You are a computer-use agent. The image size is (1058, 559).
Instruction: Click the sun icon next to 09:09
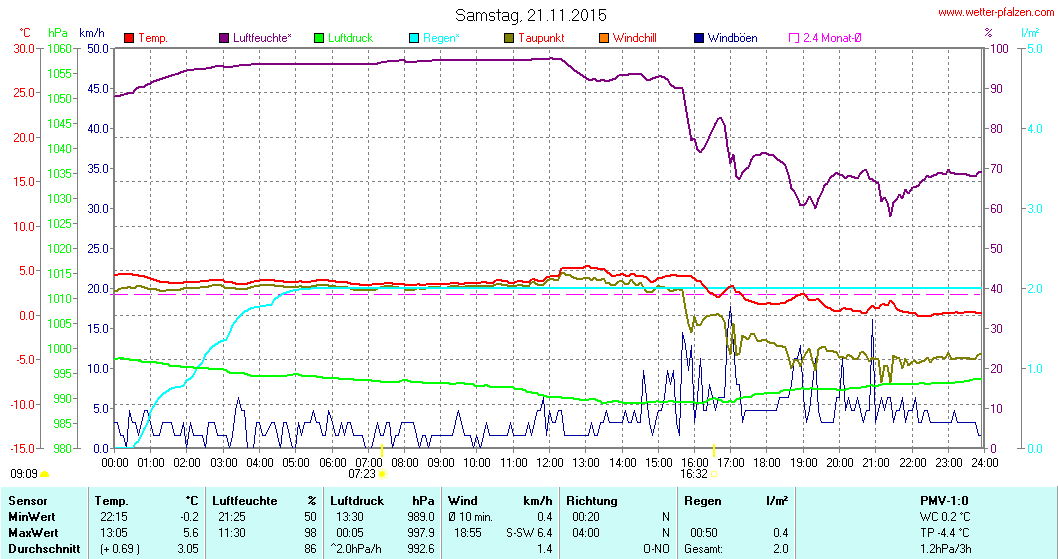click(x=45, y=474)
